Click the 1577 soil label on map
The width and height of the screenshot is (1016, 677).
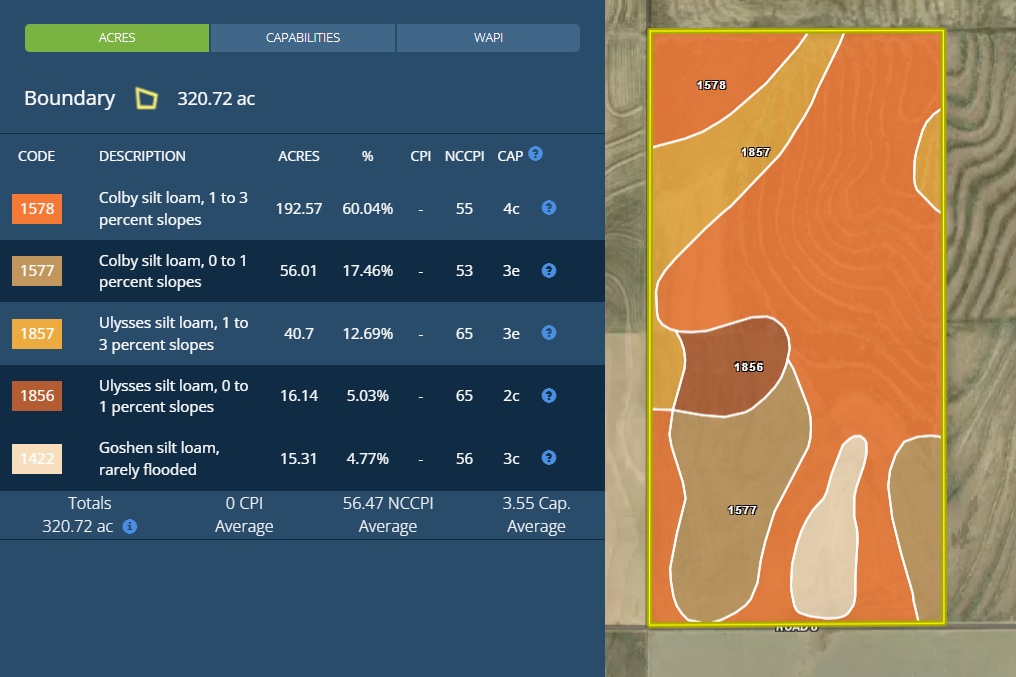[742, 510]
